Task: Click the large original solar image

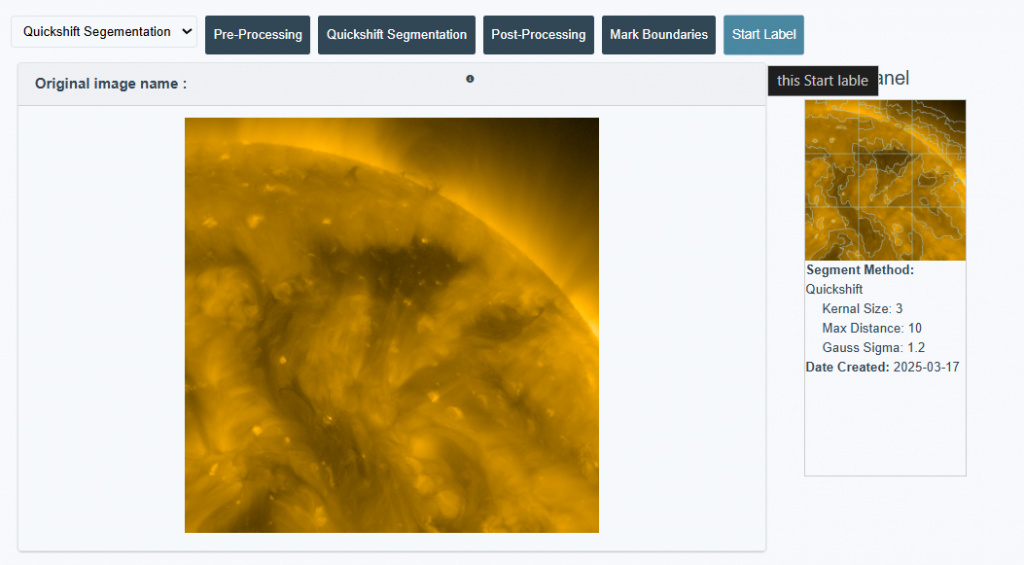Action: click(391, 325)
